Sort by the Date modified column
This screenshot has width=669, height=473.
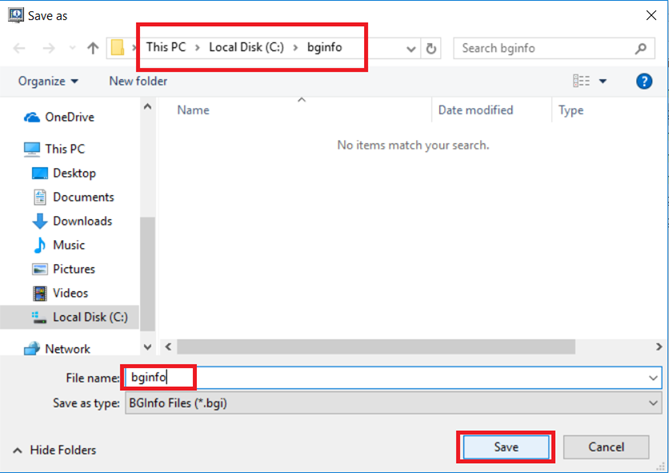click(x=475, y=110)
